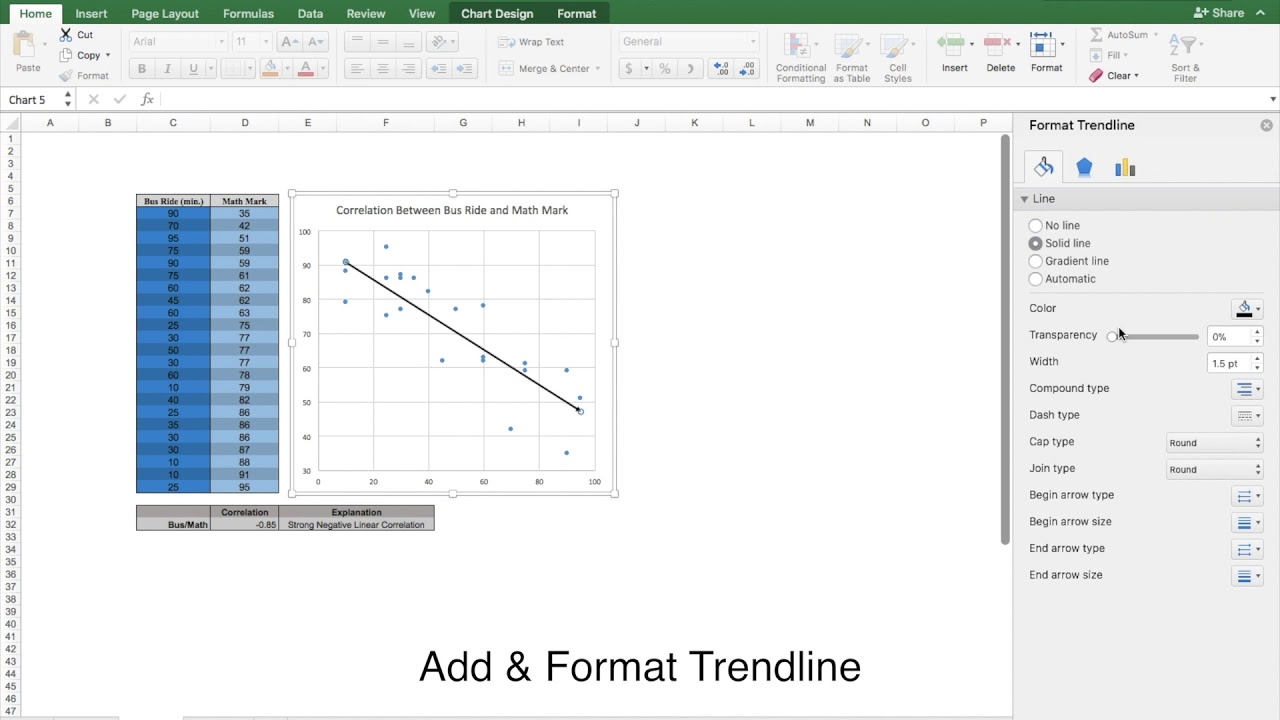Viewport: 1280px width, 720px height.
Task: Select the No line radio option
Action: click(1035, 225)
